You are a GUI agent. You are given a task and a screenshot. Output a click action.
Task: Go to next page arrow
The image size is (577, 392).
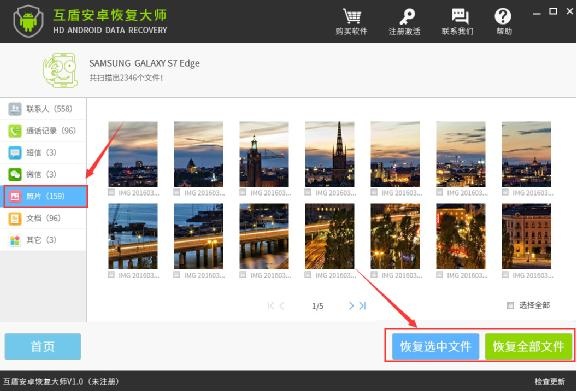(351, 306)
